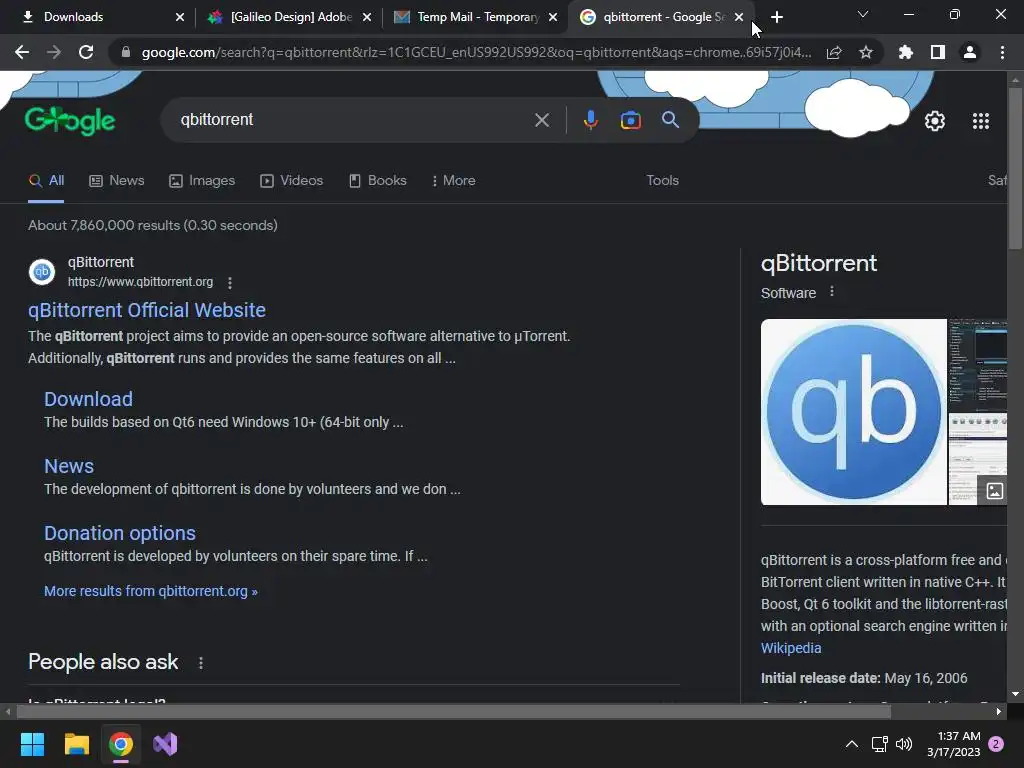Viewport: 1024px width, 768px height.
Task: View more images via the image icon
Action: pyautogui.click(x=994, y=491)
